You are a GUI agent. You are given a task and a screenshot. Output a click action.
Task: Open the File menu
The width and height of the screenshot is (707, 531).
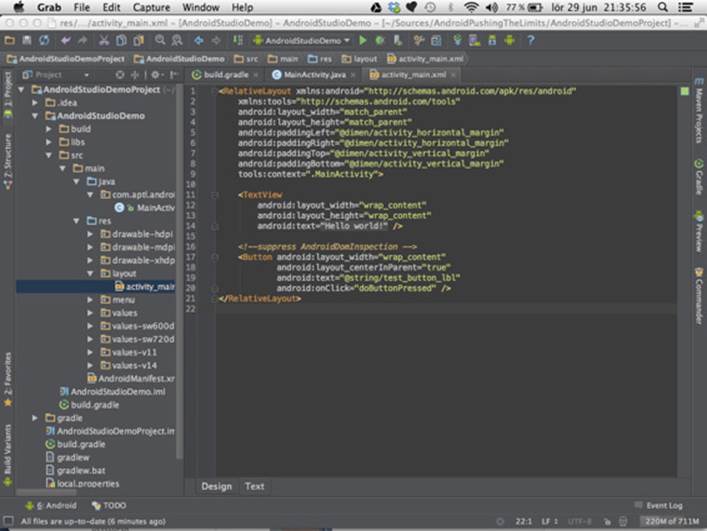pyautogui.click(x=82, y=7)
